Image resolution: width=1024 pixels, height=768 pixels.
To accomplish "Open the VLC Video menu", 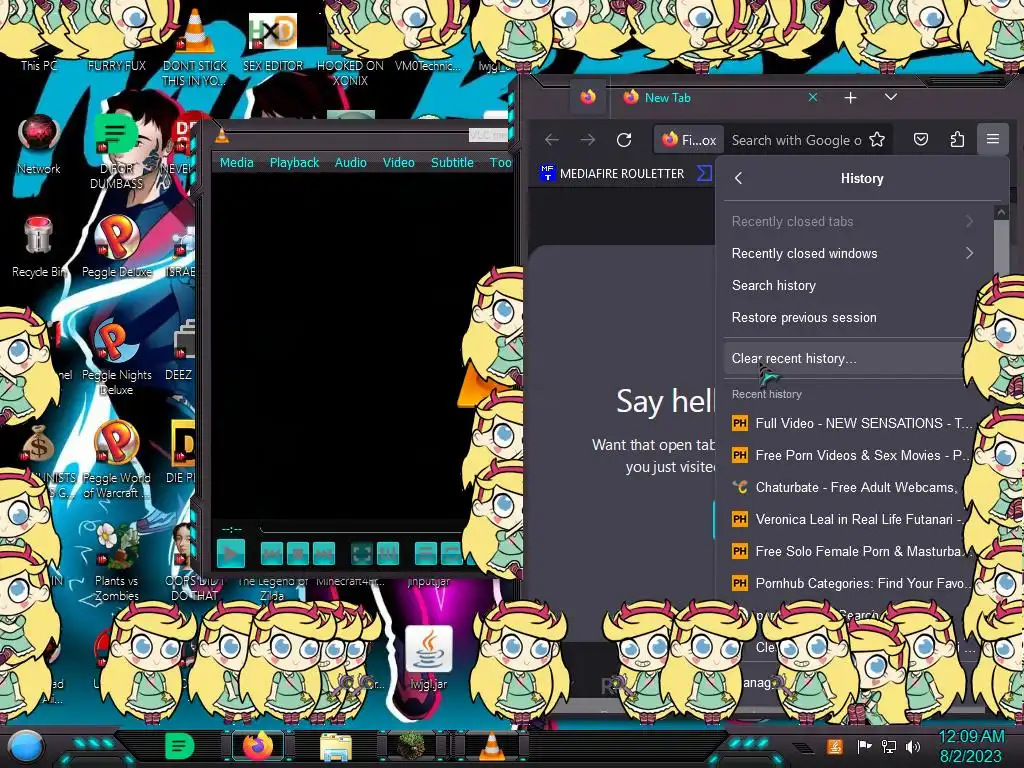I will (x=398, y=163).
